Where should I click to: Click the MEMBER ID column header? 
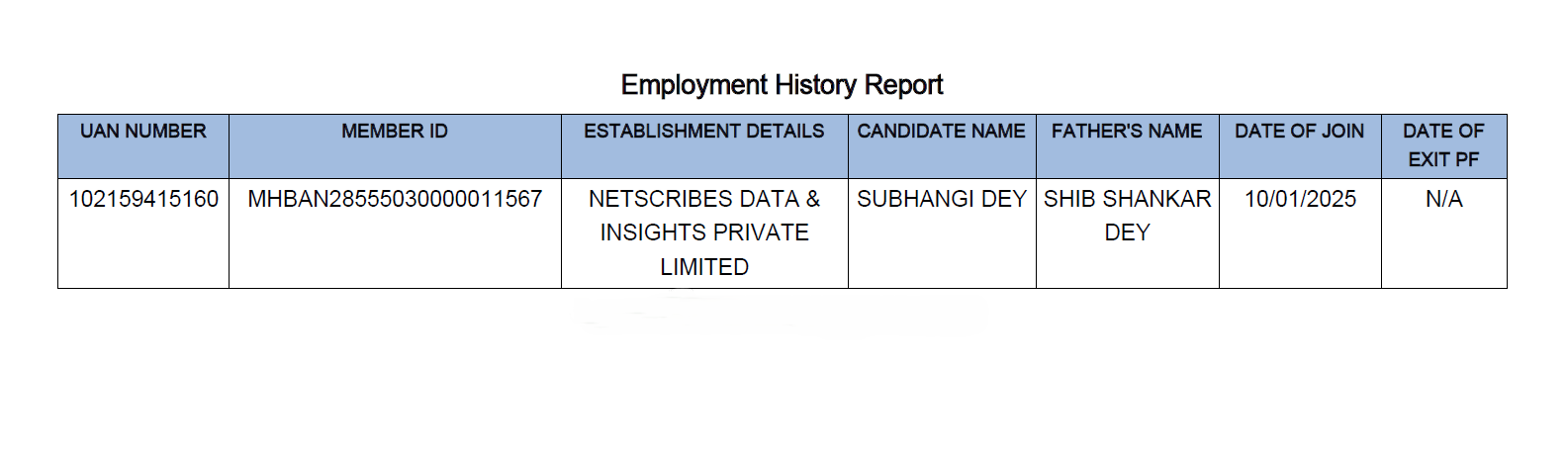pos(395,132)
